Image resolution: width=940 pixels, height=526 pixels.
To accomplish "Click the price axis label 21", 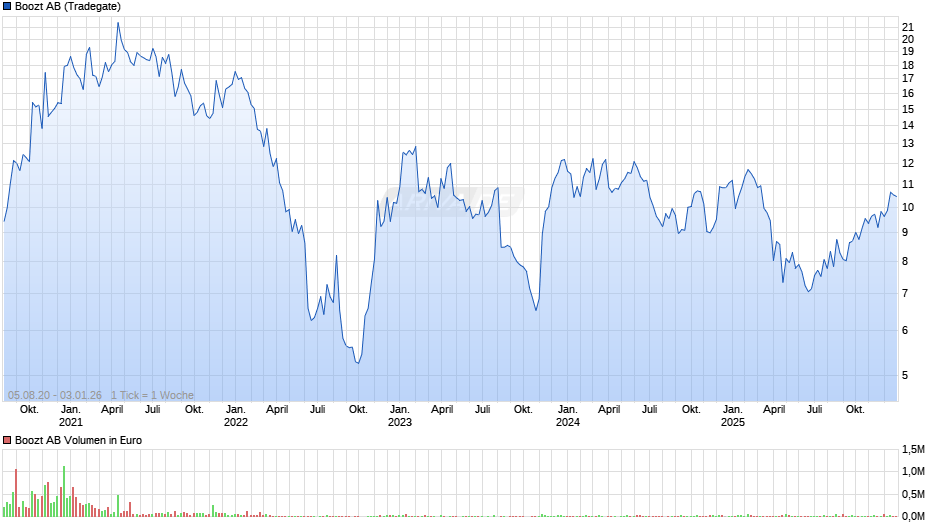I will [908, 28].
